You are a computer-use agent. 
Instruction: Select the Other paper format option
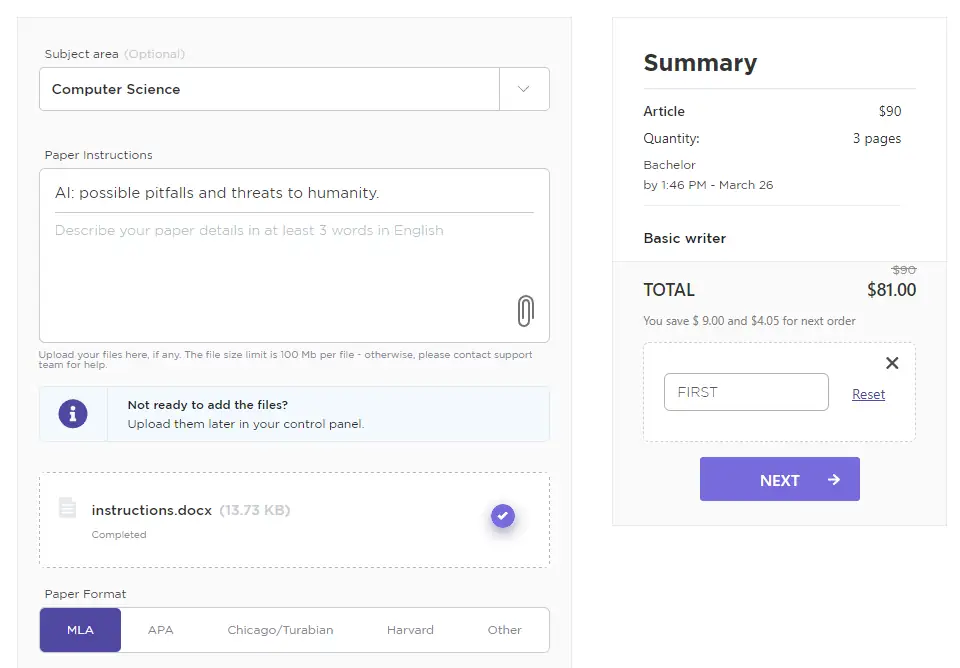click(505, 630)
